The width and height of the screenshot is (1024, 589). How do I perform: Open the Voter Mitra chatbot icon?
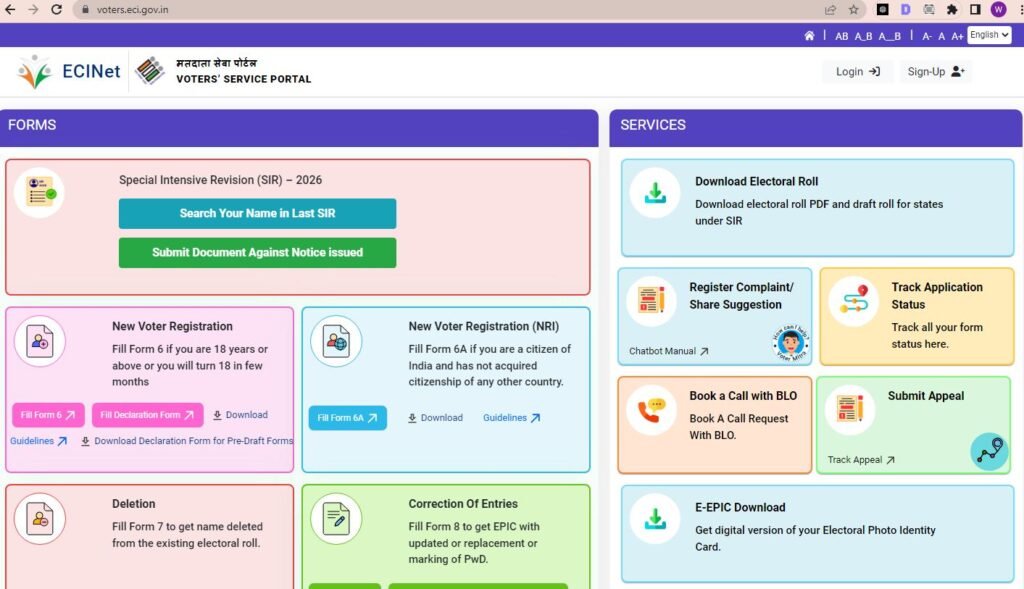point(790,344)
